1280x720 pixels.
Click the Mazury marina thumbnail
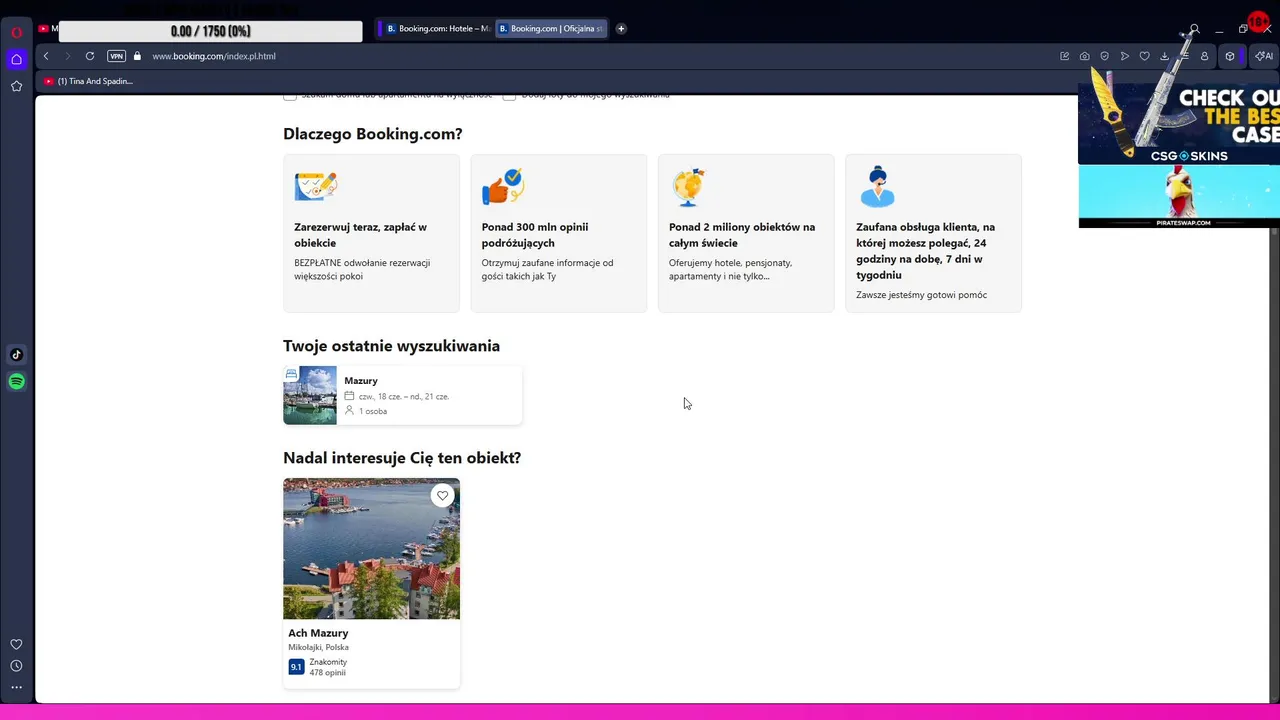pyautogui.click(x=310, y=395)
